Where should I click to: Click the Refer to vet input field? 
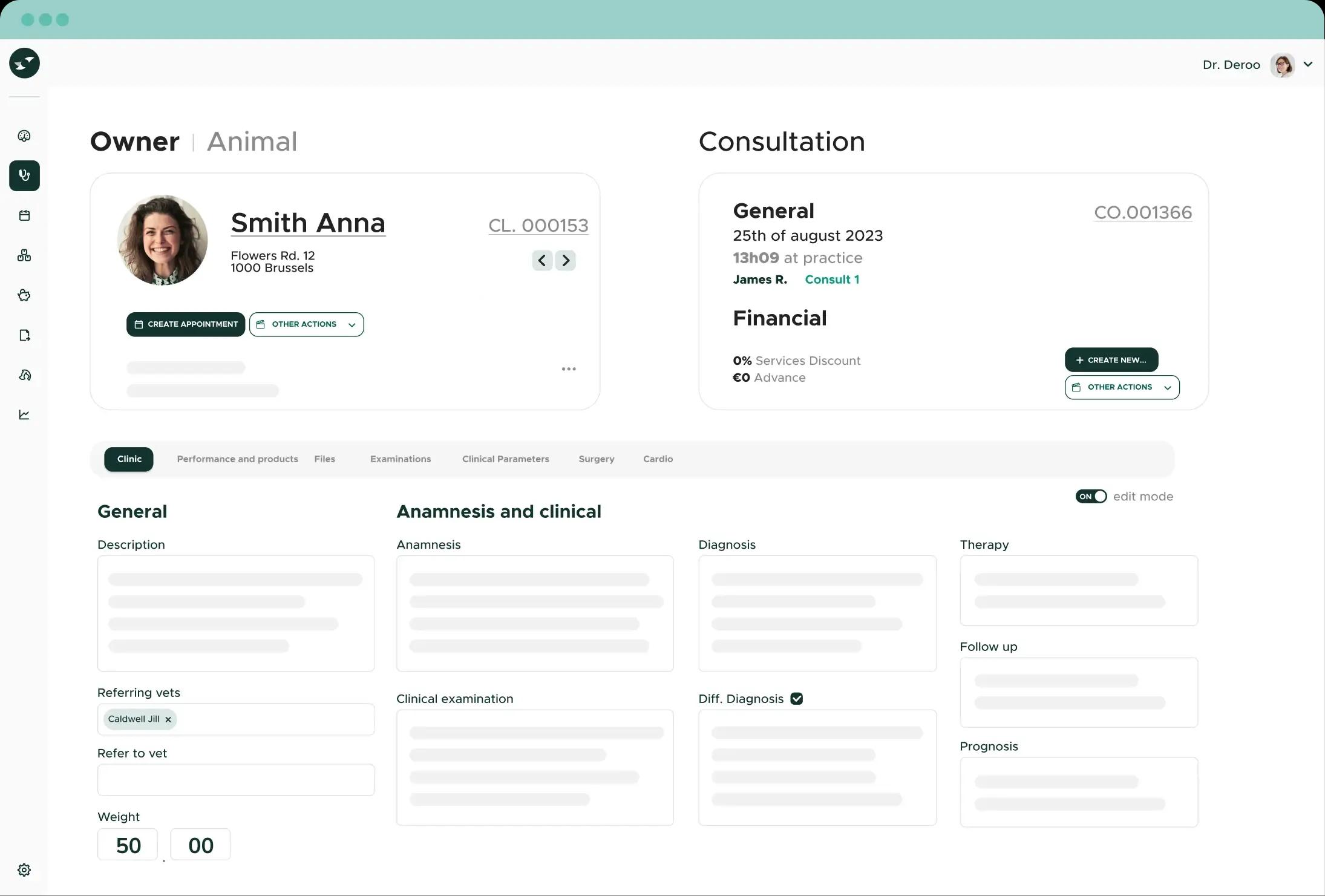pyautogui.click(x=235, y=780)
